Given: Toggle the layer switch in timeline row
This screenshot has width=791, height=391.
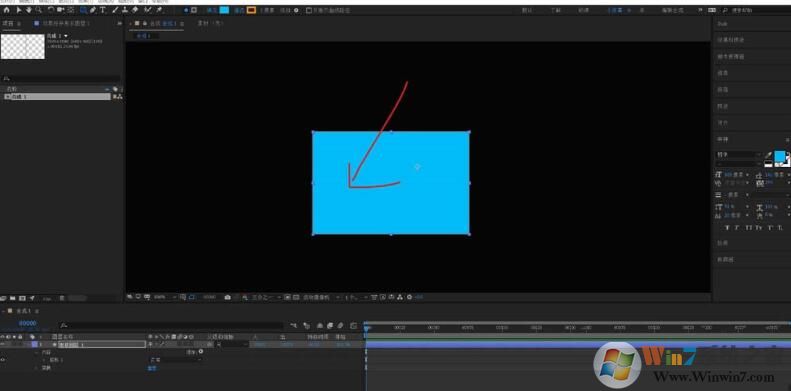Looking at the screenshot, I should point(150,345).
